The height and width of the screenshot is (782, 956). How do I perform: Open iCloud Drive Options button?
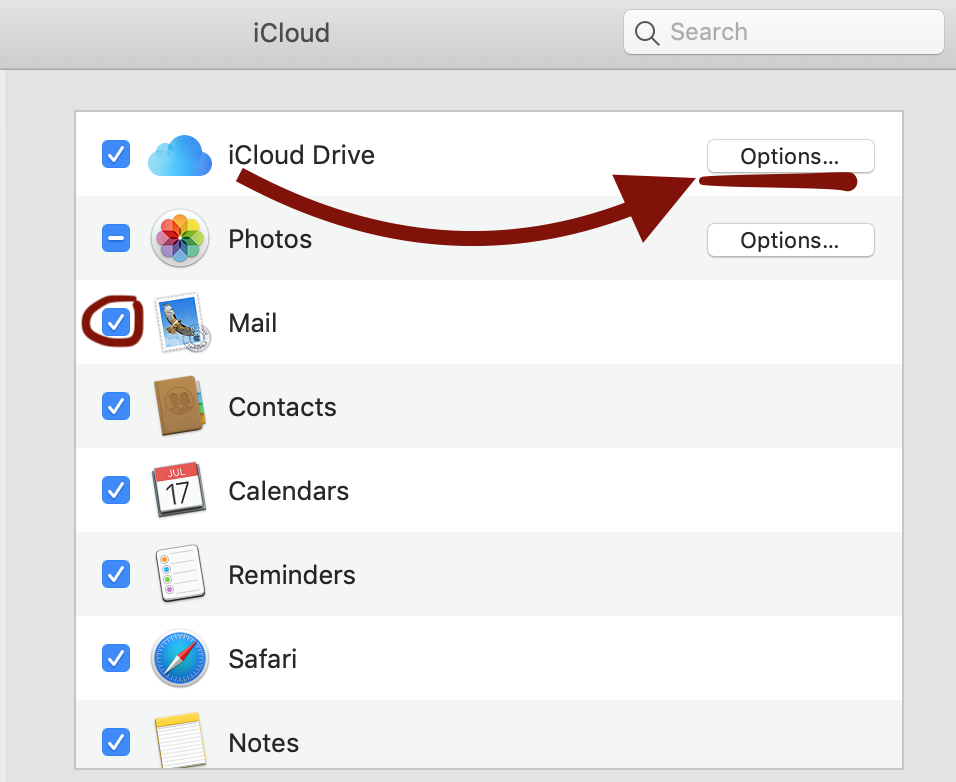791,157
